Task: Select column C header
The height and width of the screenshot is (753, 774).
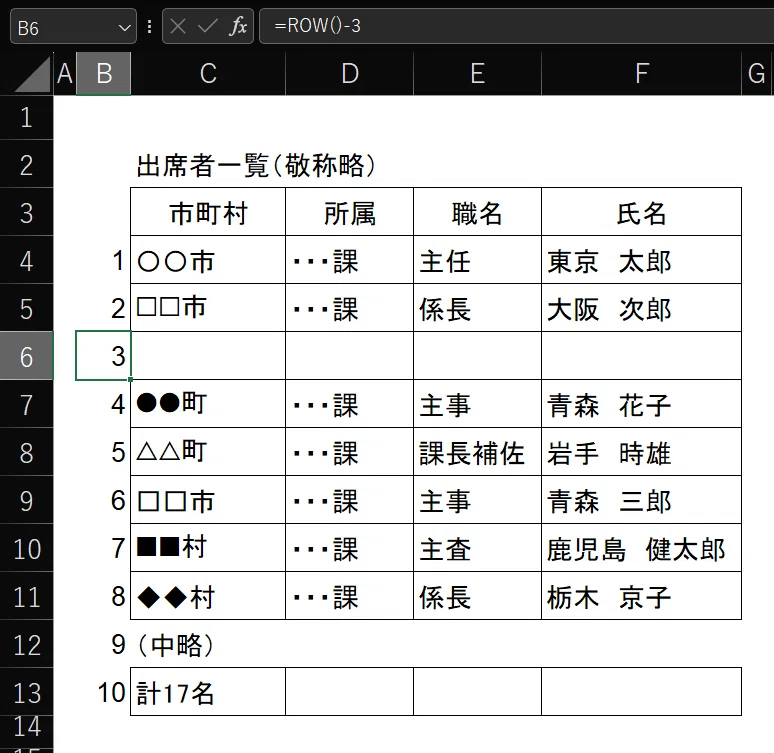Action: point(208,74)
